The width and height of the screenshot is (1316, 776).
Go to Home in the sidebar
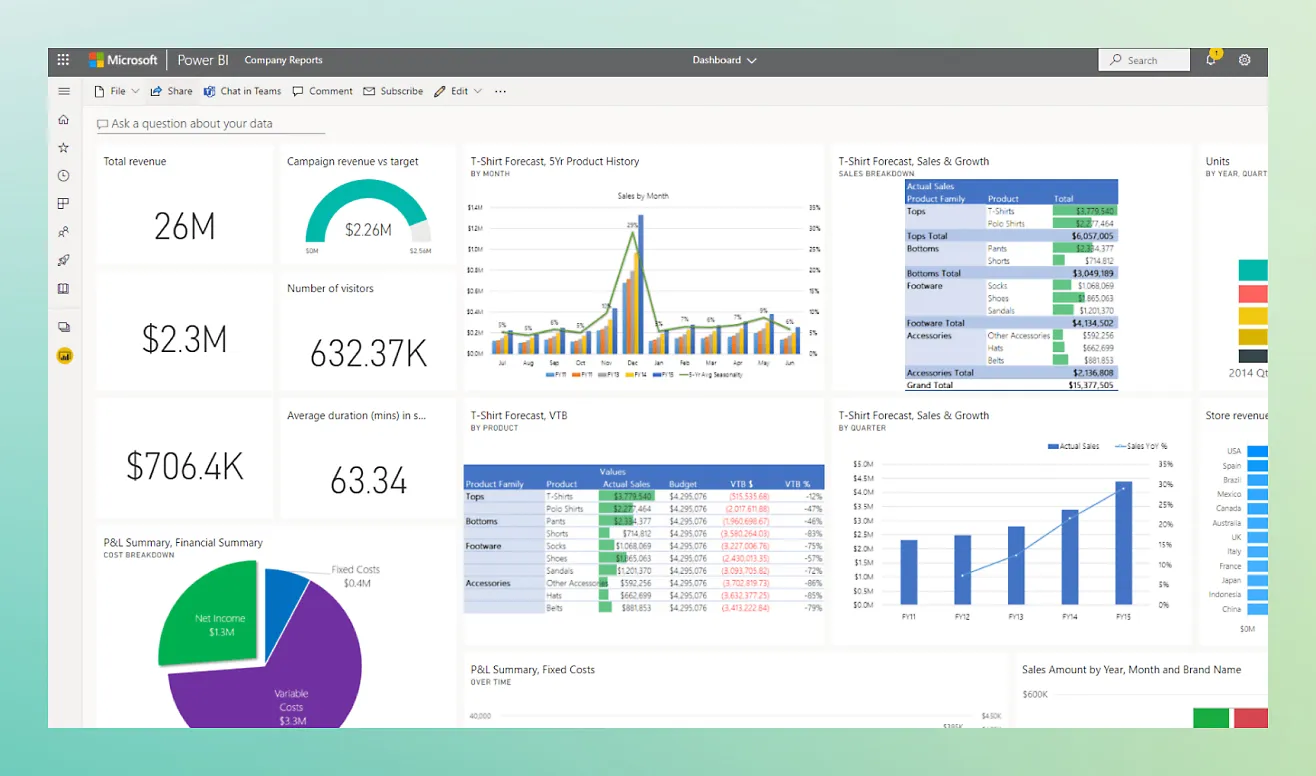pyautogui.click(x=64, y=120)
